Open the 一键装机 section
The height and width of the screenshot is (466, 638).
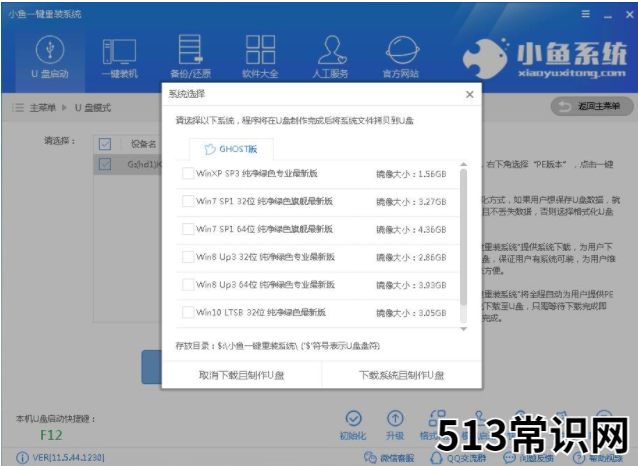click(120, 57)
